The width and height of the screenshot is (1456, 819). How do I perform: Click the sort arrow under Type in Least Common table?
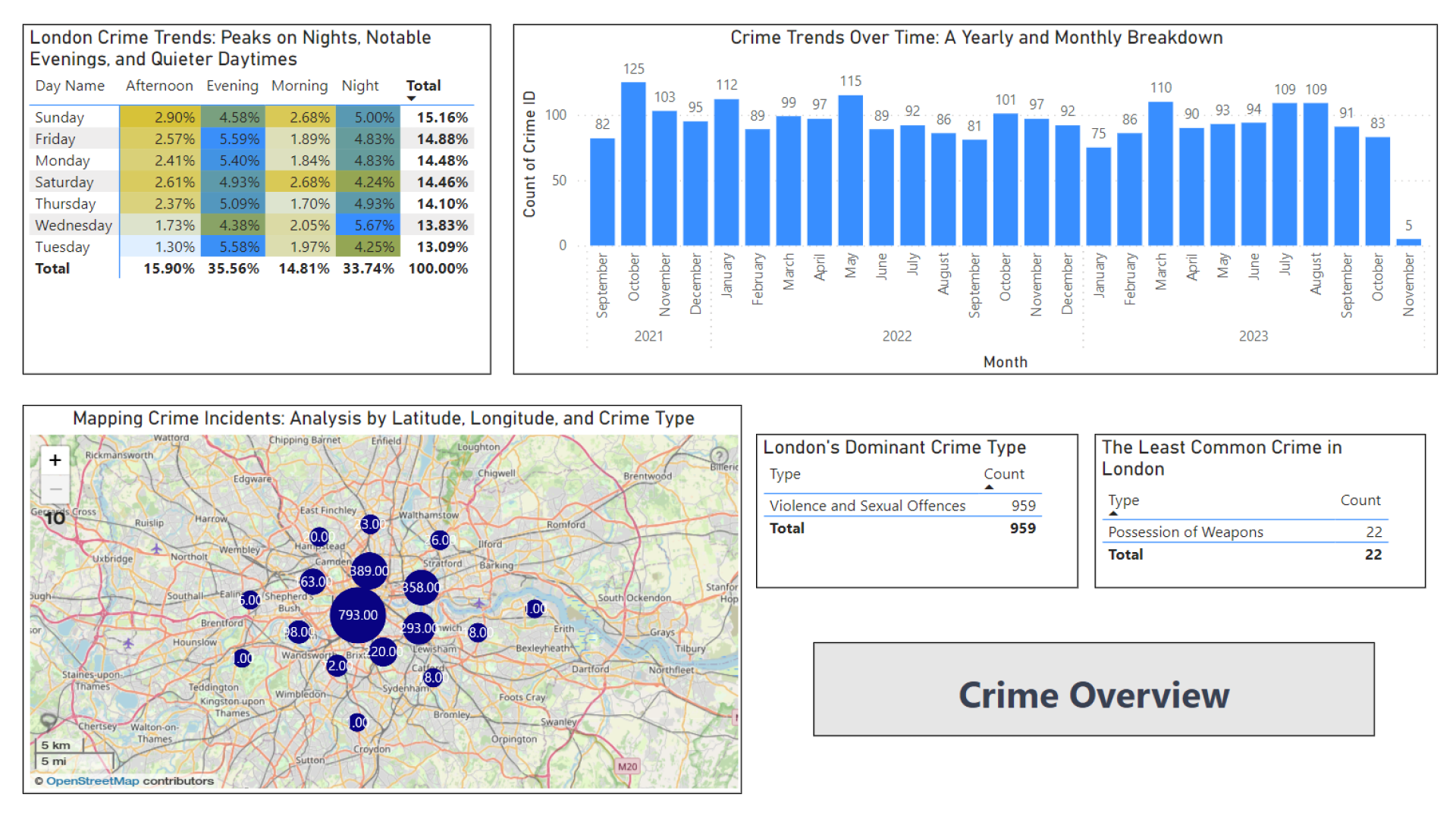tap(1113, 513)
